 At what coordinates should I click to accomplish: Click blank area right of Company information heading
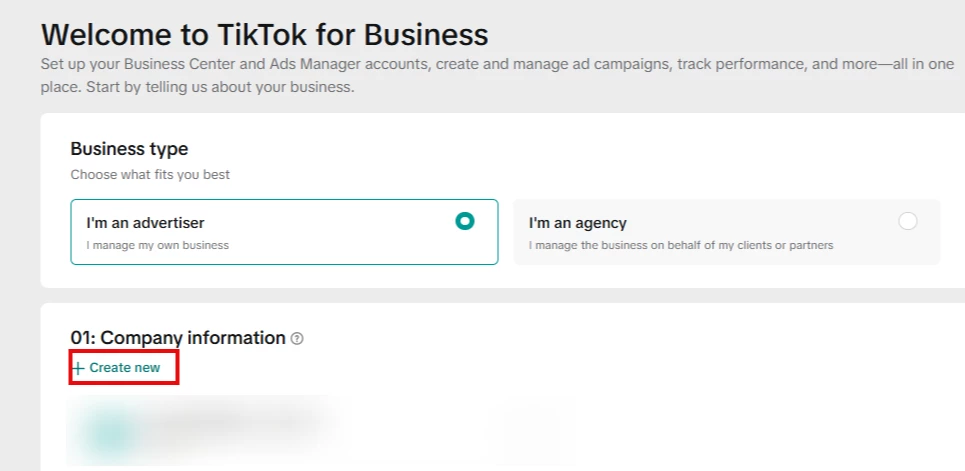(600, 340)
